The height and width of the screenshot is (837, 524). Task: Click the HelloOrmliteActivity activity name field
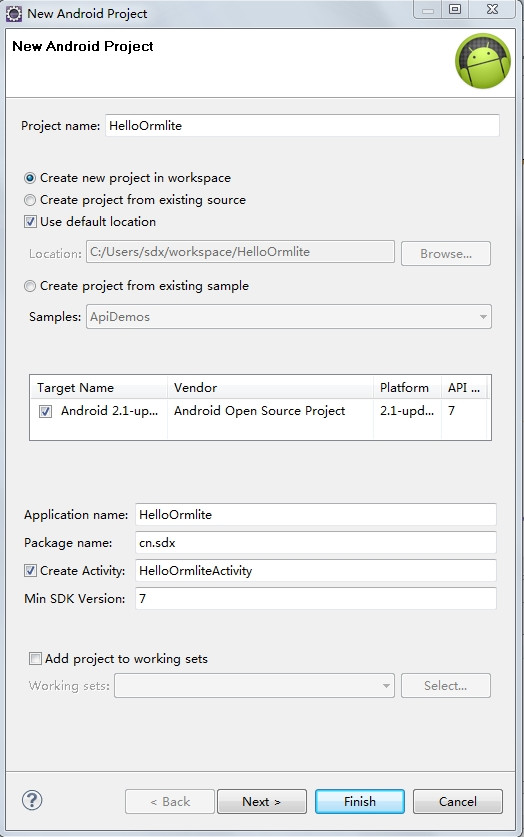pyautogui.click(x=316, y=571)
